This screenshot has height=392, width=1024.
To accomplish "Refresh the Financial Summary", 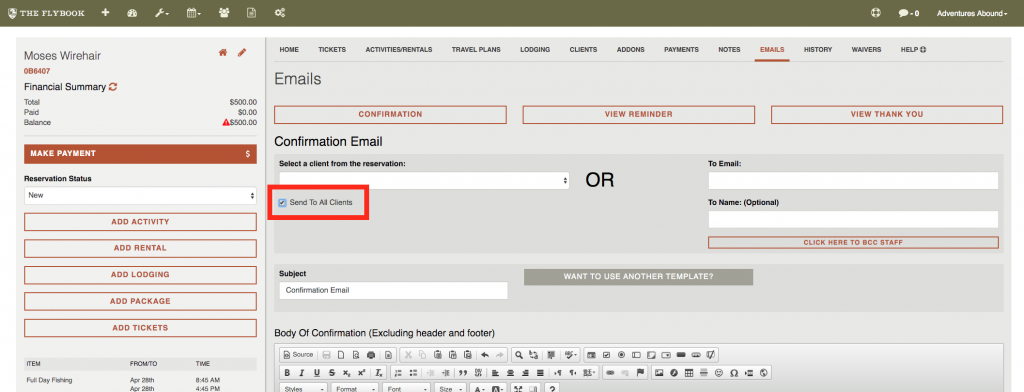I will click(113, 87).
